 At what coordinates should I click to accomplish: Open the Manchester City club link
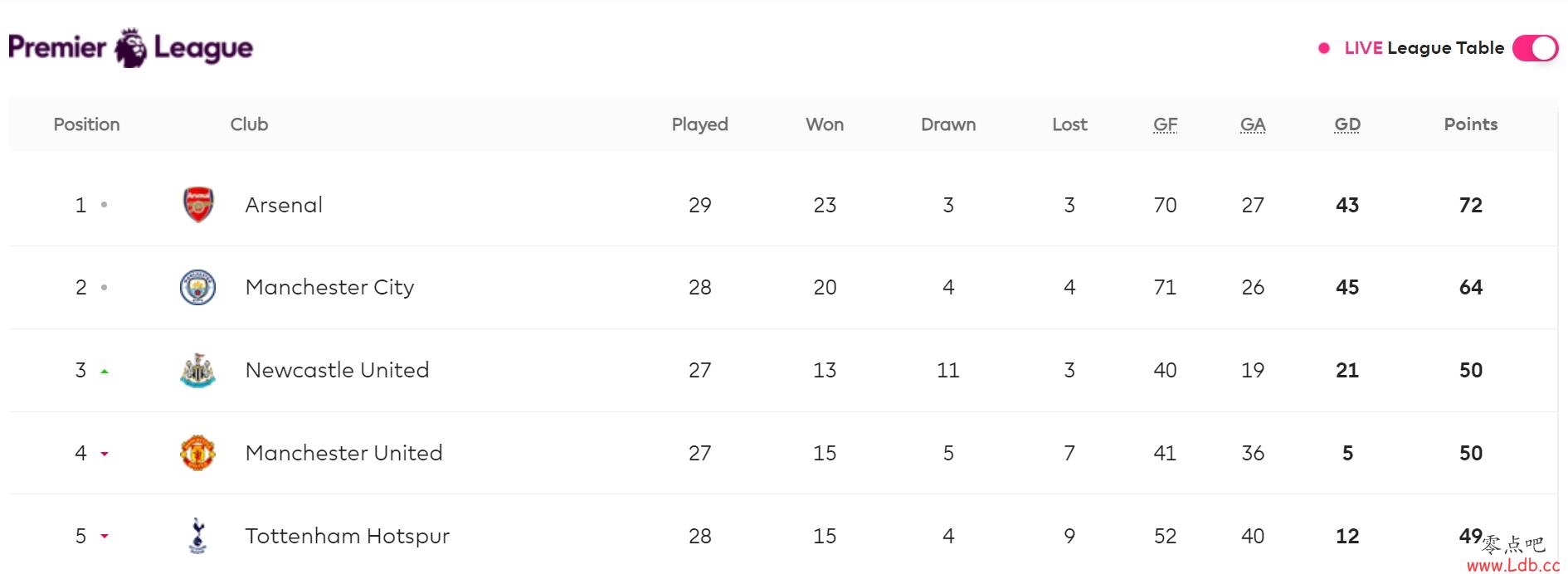[329, 287]
